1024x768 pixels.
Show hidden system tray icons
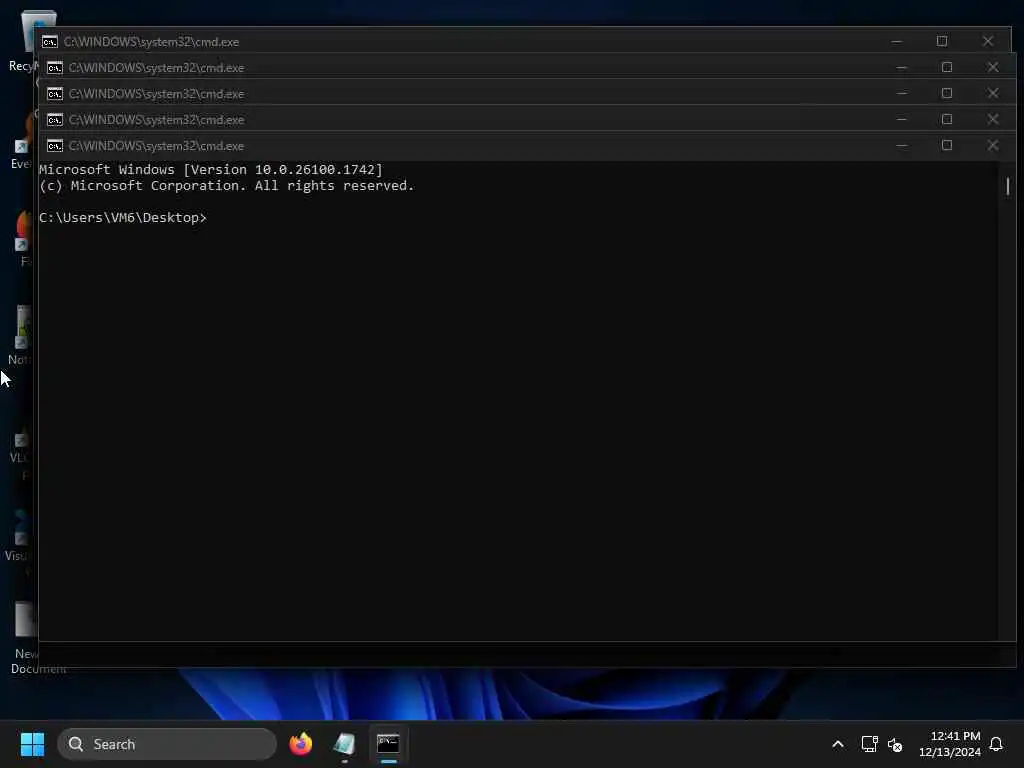(838, 744)
